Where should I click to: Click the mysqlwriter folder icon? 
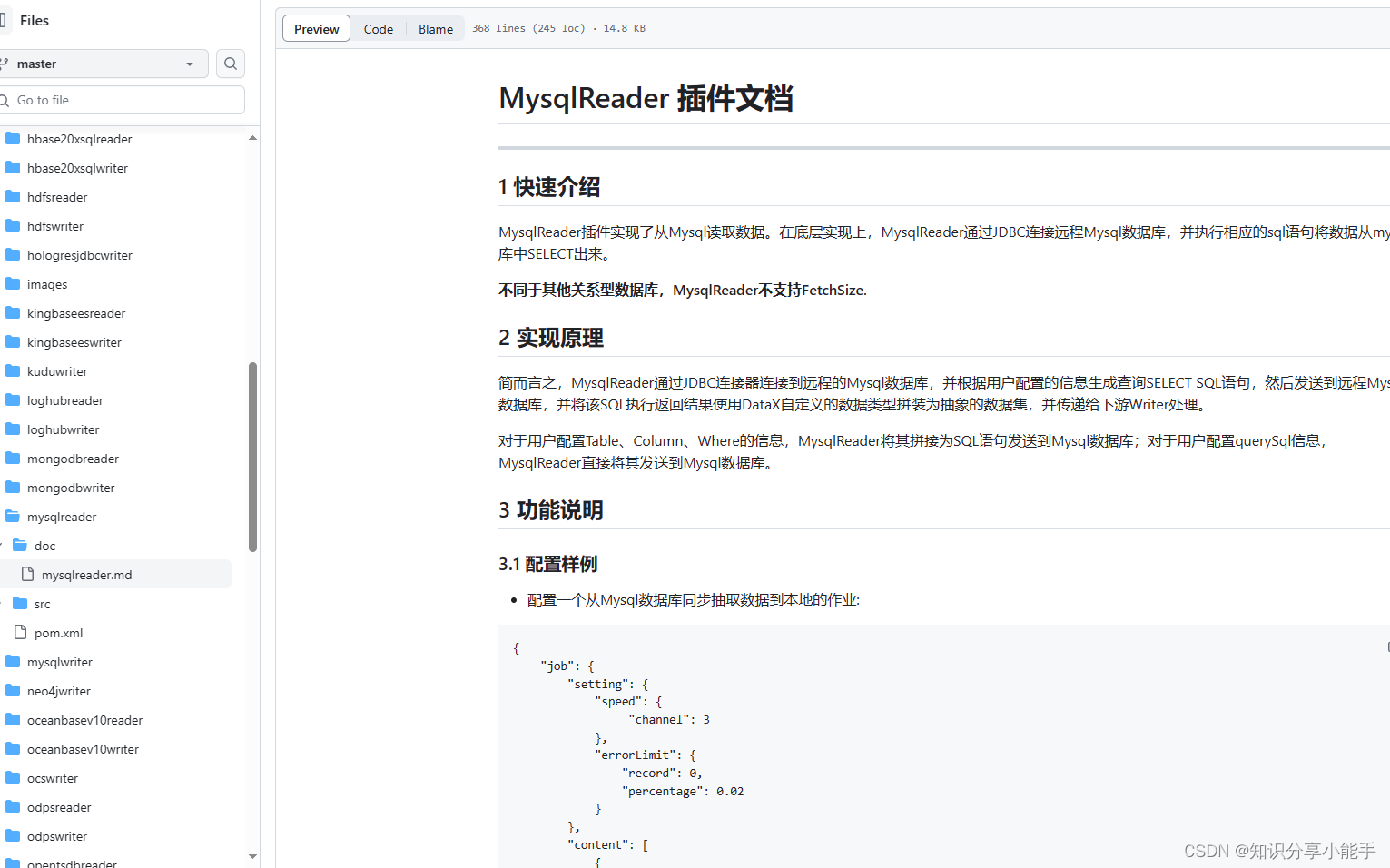13,662
